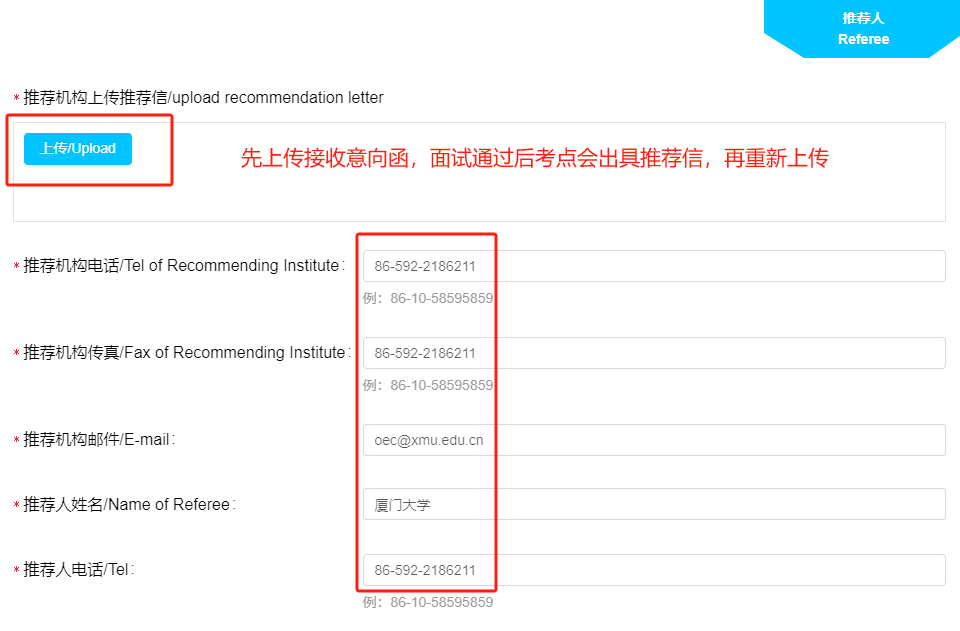Click the example hint under referee Tel field
Viewport: 960px width, 631px height.
tap(428, 602)
